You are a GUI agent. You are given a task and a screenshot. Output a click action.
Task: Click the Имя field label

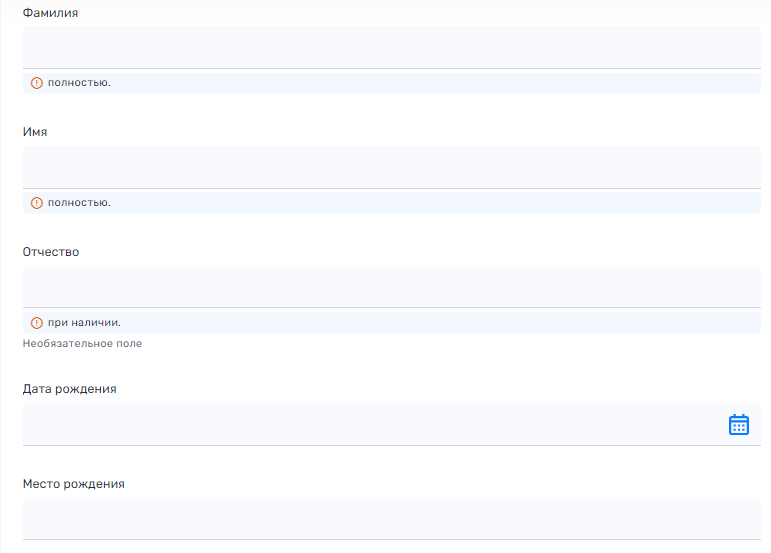(35, 132)
